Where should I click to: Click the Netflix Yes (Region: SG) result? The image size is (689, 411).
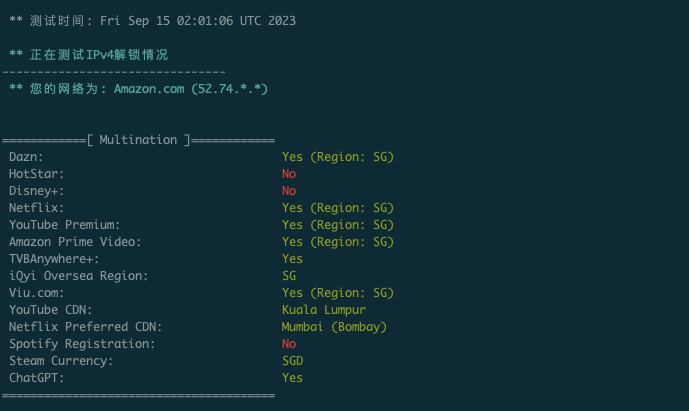(x=338, y=208)
